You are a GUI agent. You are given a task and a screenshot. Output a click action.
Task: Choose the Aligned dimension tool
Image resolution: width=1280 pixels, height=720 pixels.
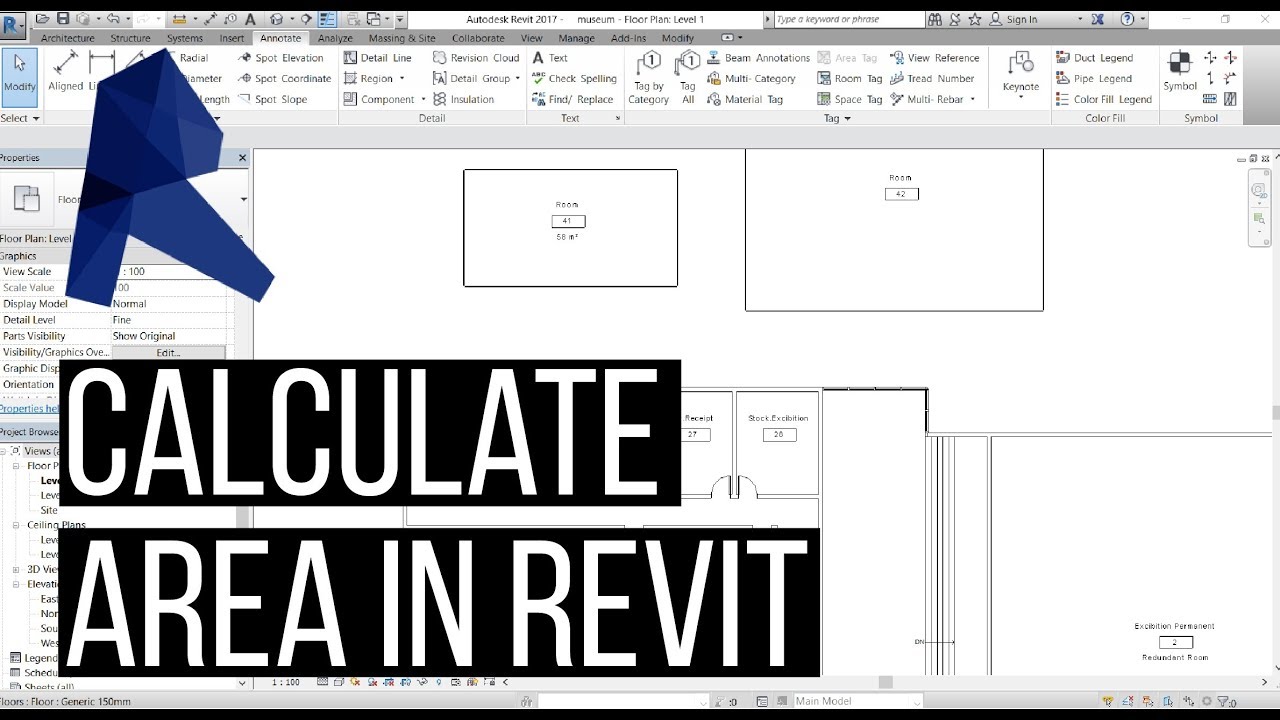pos(66,72)
